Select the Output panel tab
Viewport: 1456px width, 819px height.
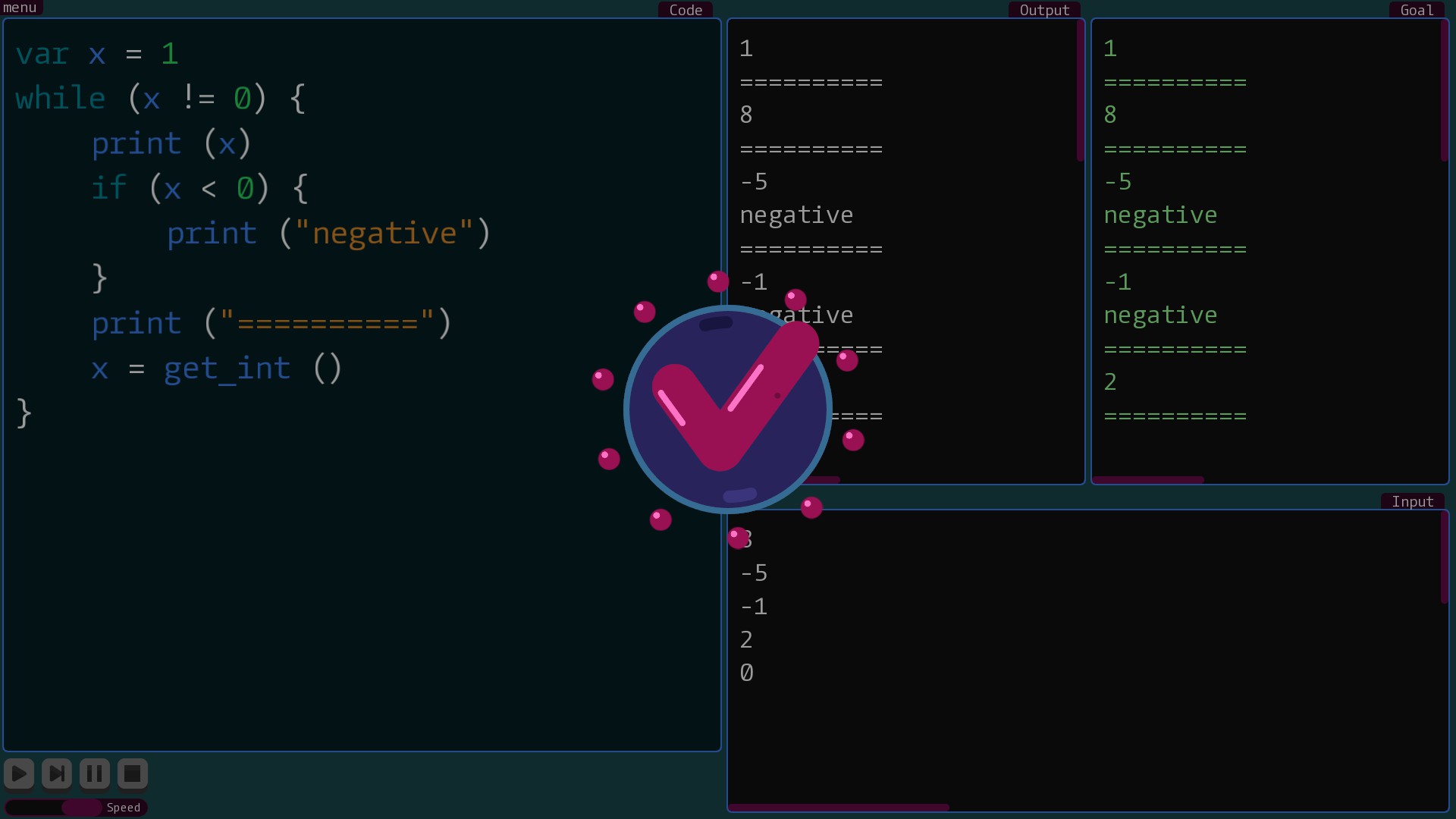click(x=1044, y=10)
